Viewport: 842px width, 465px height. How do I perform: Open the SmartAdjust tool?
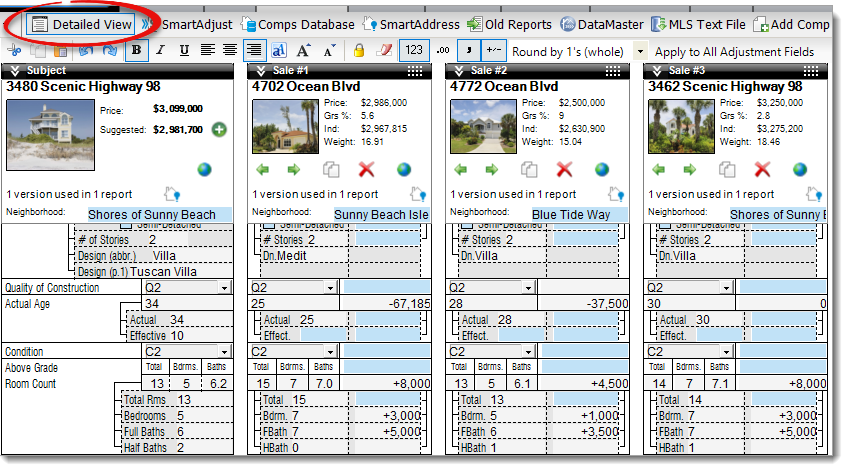click(x=196, y=24)
